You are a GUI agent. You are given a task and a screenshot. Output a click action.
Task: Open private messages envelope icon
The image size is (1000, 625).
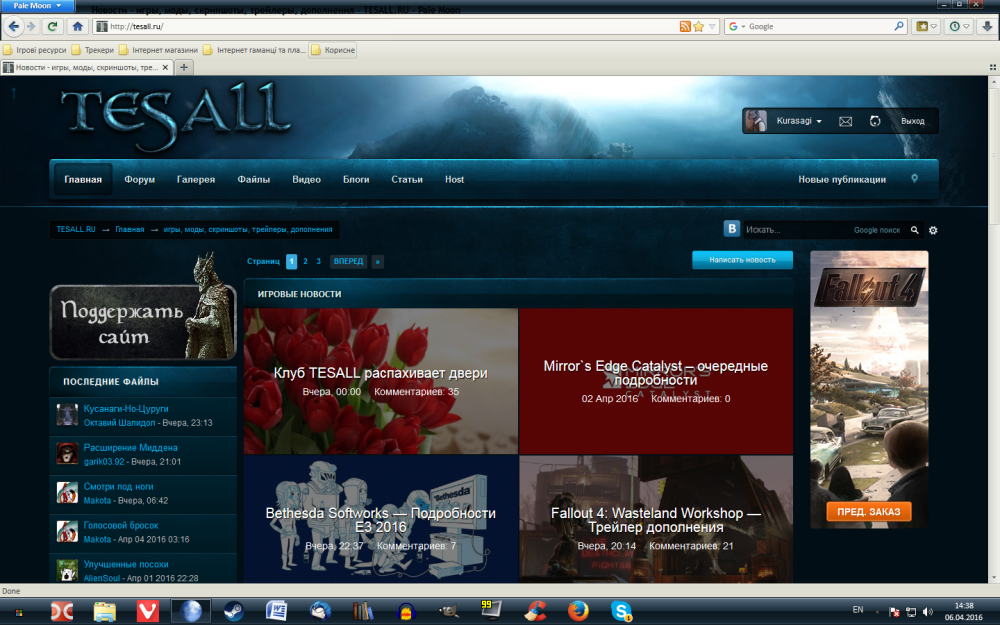coord(845,121)
